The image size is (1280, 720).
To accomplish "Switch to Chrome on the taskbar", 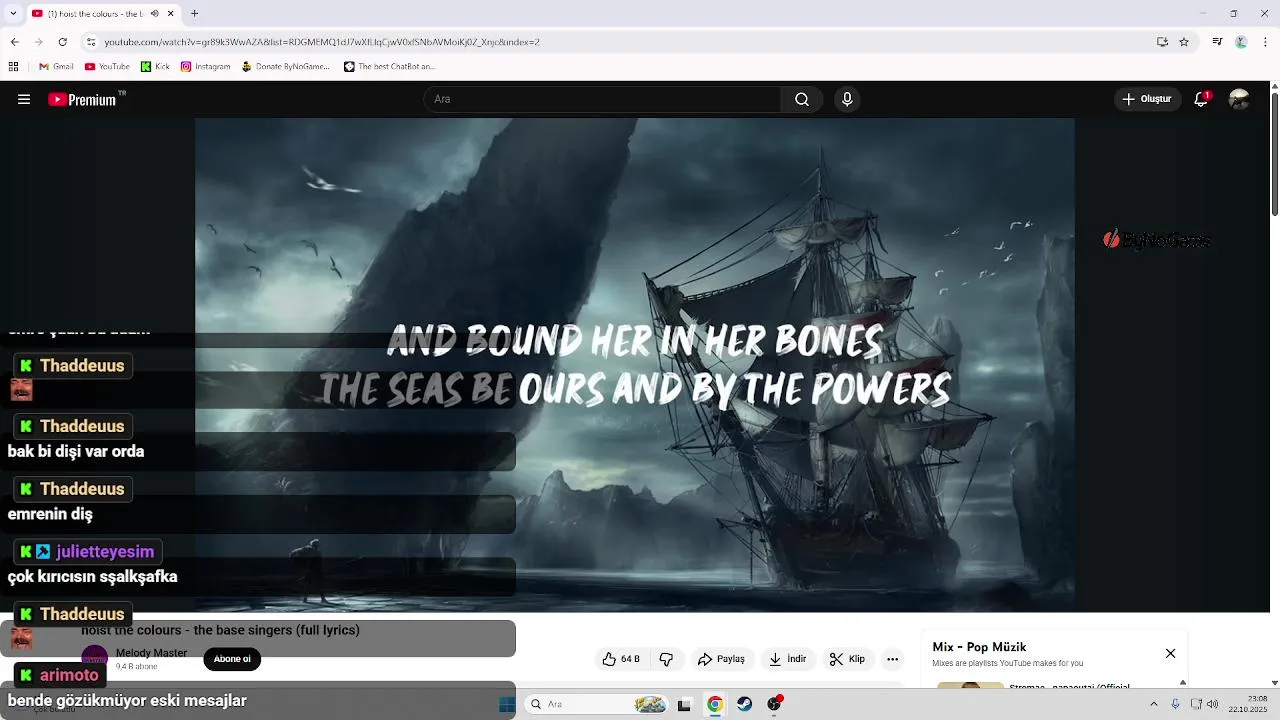I will (x=714, y=704).
